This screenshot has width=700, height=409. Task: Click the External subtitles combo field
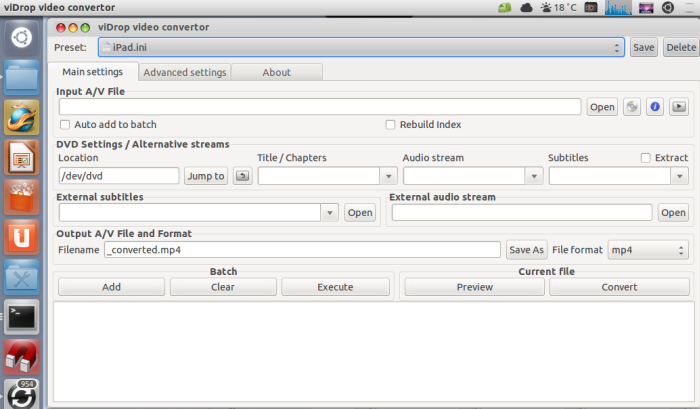pyautogui.click(x=190, y=213)
